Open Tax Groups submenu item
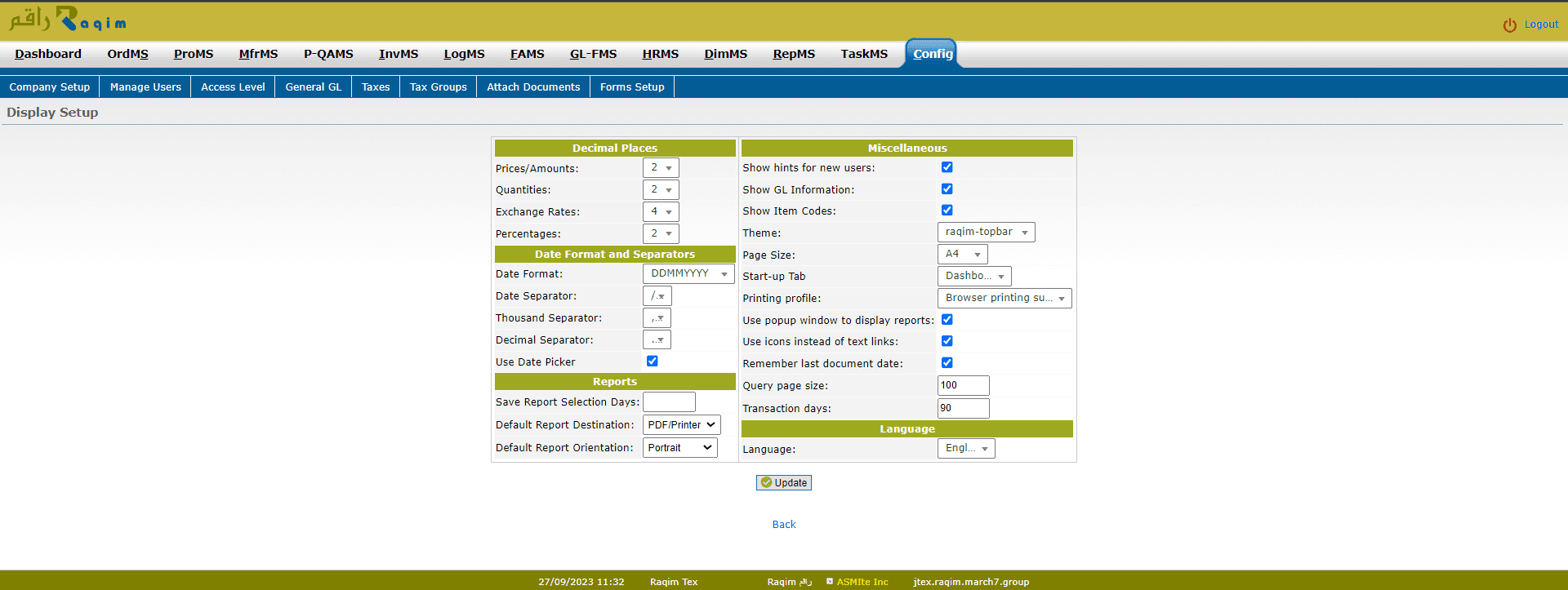This screenshot has height=590, width=1568. [x=439, y=87]
